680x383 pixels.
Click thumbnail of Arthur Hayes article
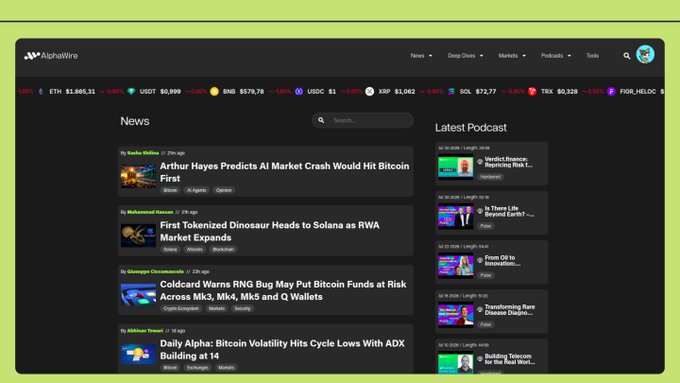[138, 176]
